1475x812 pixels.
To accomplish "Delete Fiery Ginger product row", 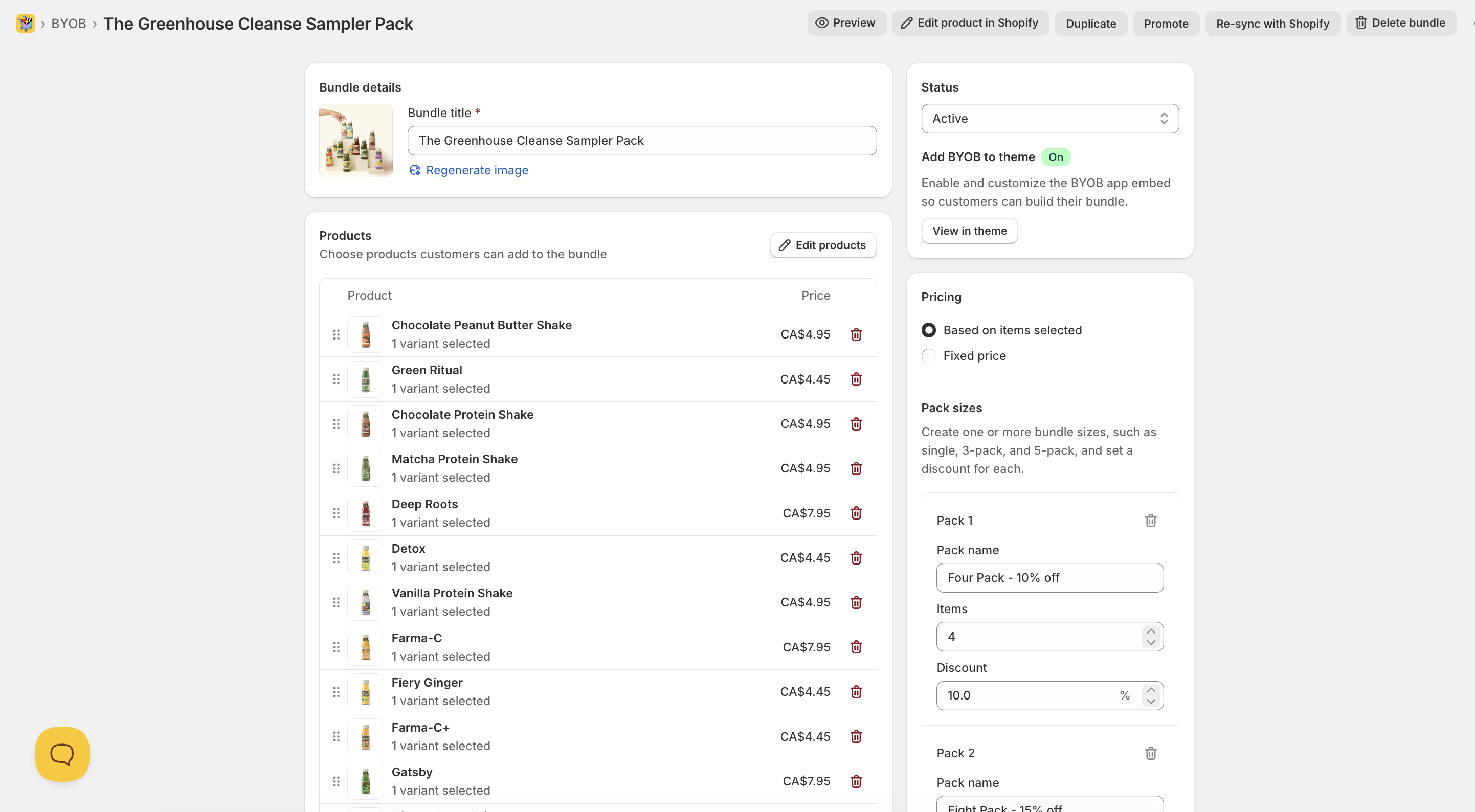I will (856, 692).
